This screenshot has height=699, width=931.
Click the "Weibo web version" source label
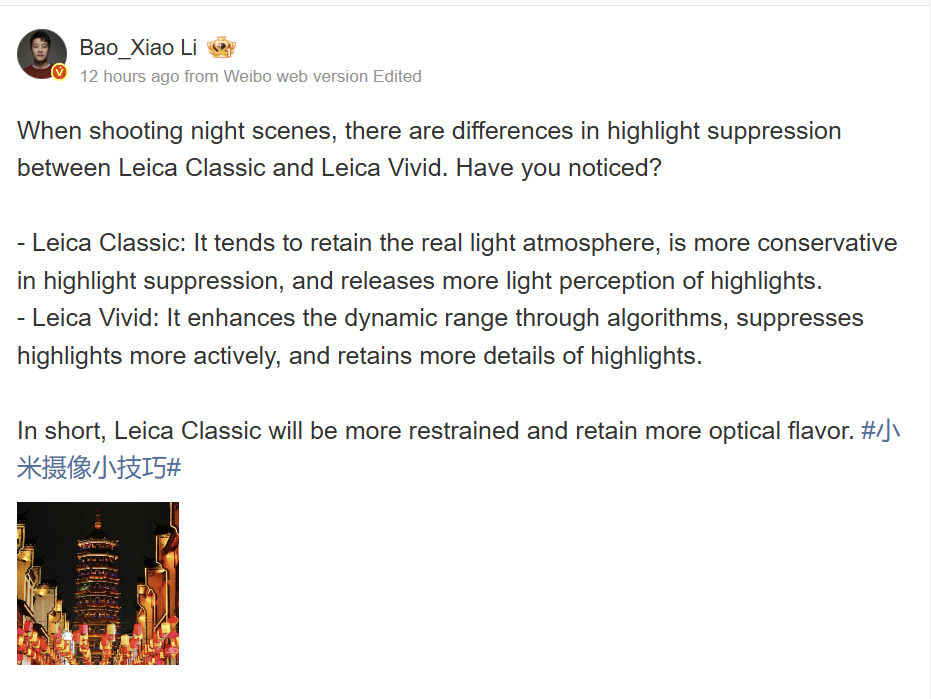pyautogui.click(x=295, y=76)
